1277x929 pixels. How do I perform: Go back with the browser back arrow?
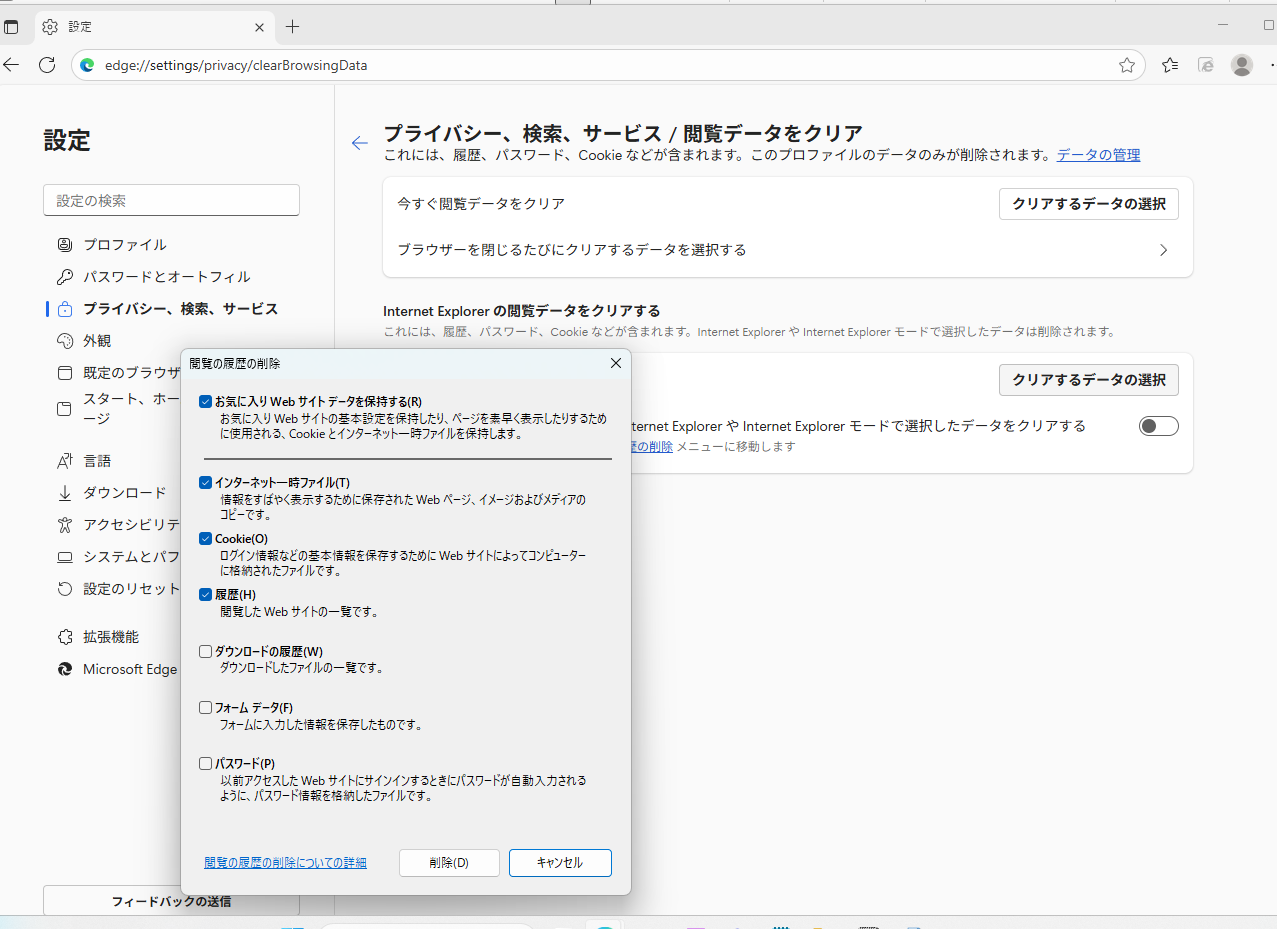[x=12, y=65]
